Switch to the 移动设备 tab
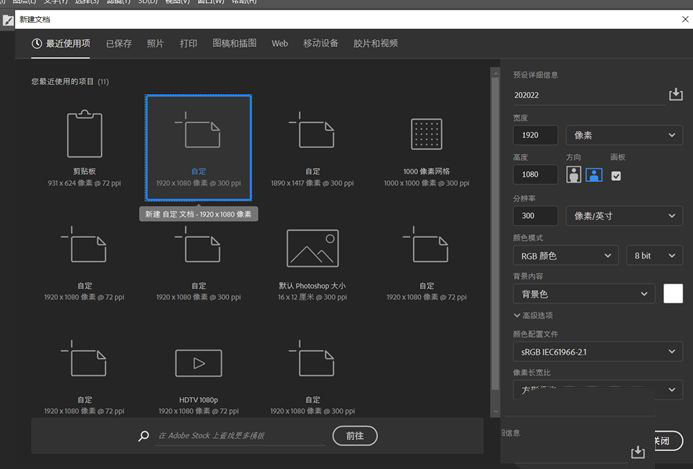This screenshot has height=469, width=693. click(x=320, y=43)
